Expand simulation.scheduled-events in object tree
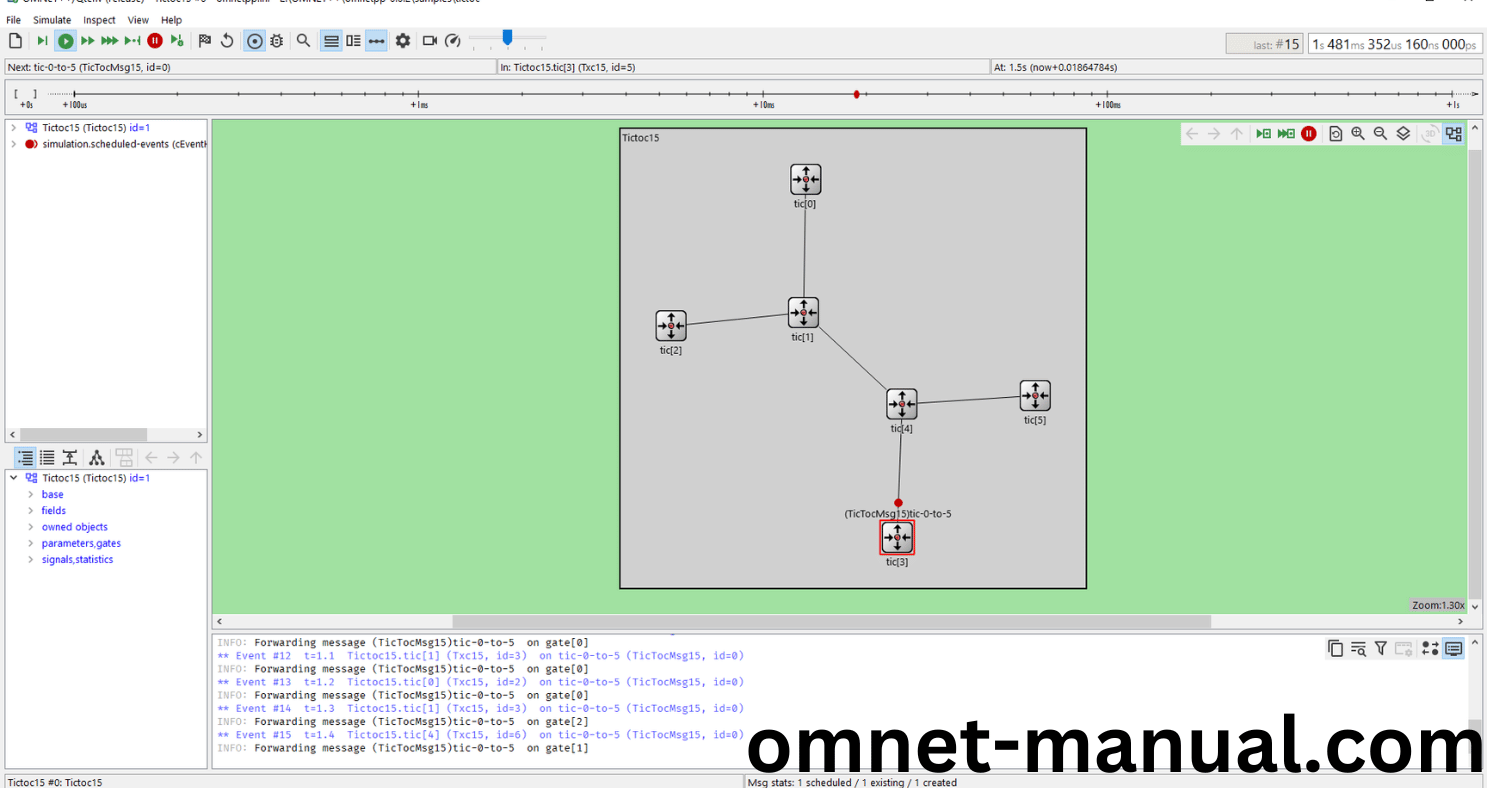The height and width of the screenshot is (788, 1487). point(13,144)
